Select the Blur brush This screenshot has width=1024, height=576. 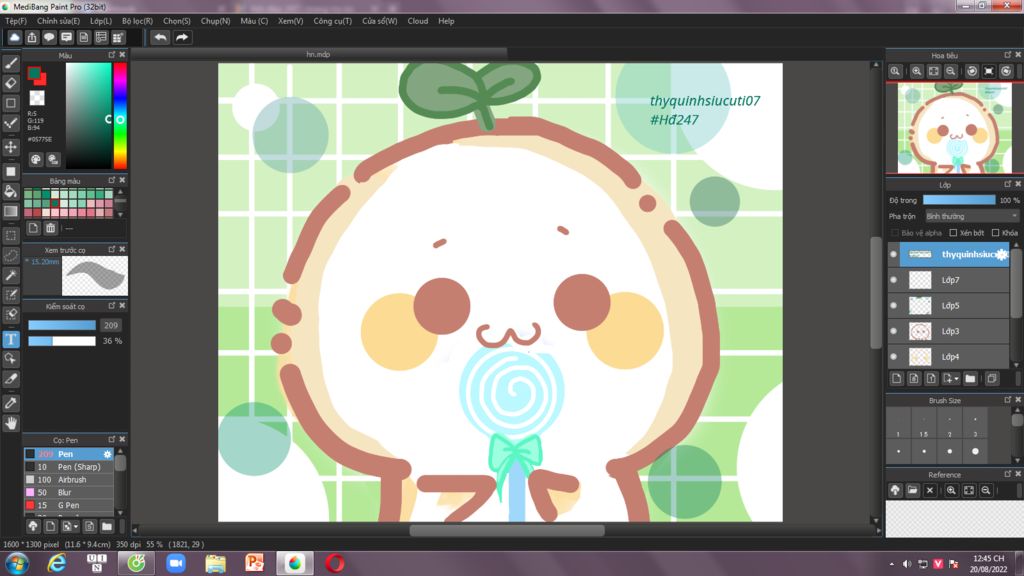click(69, 492)
